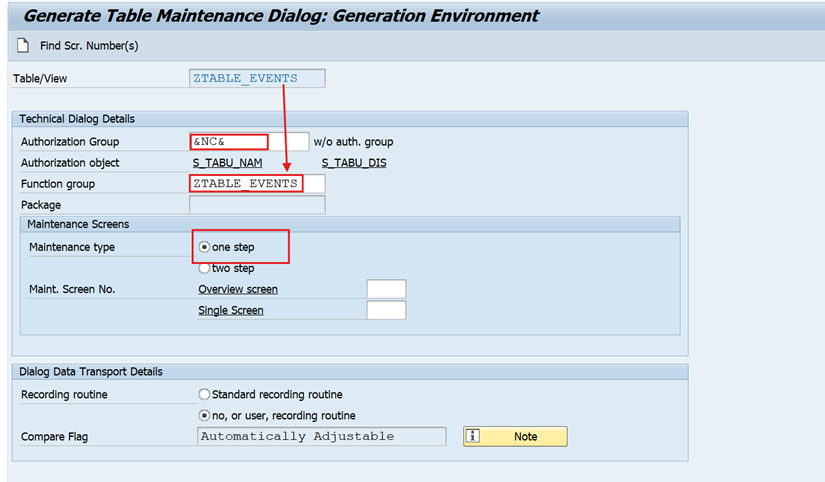Click the Overview screen number field
The width and height of the screenshot is (825, 482).
386,289
